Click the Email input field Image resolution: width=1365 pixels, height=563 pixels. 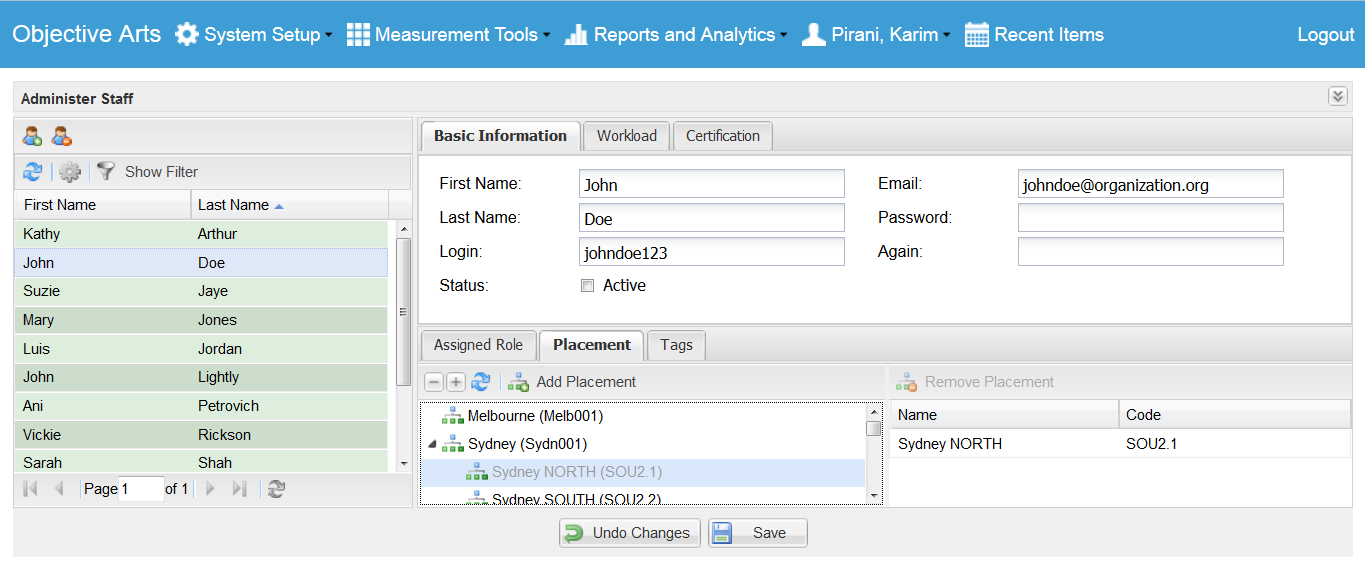[x=1150, y=184]
